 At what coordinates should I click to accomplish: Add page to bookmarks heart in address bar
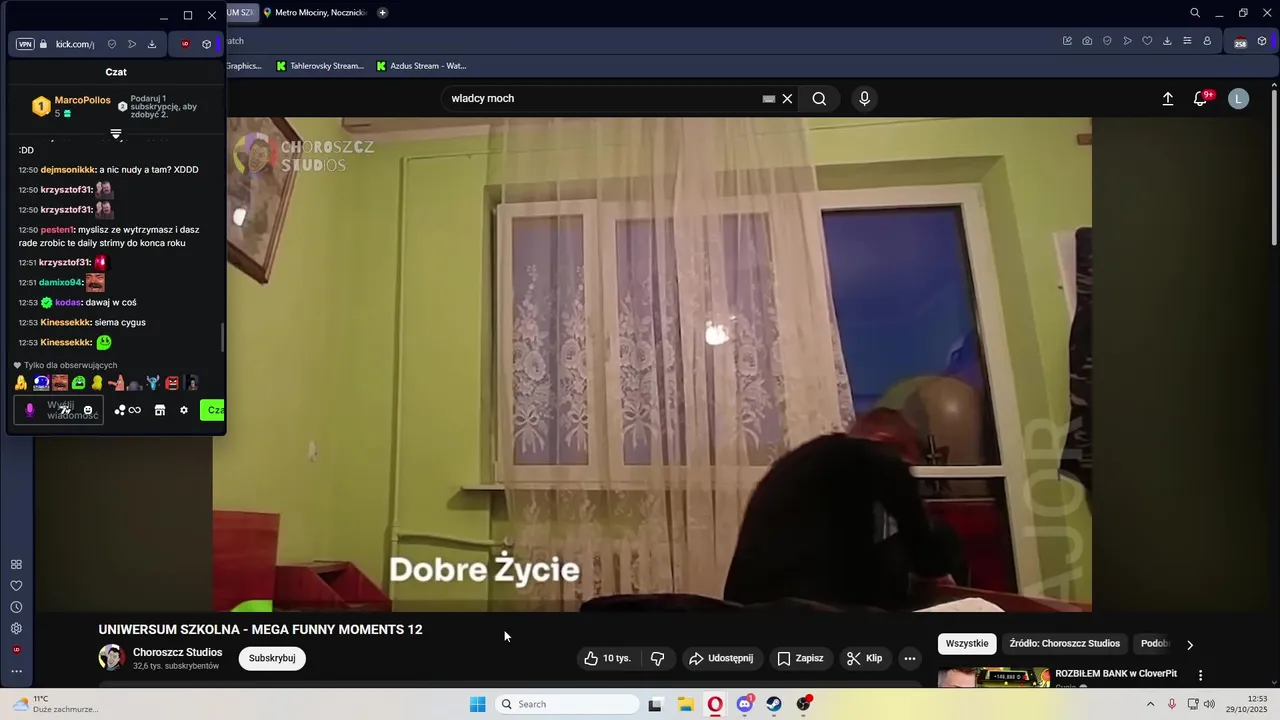(x=1147, y=41)
